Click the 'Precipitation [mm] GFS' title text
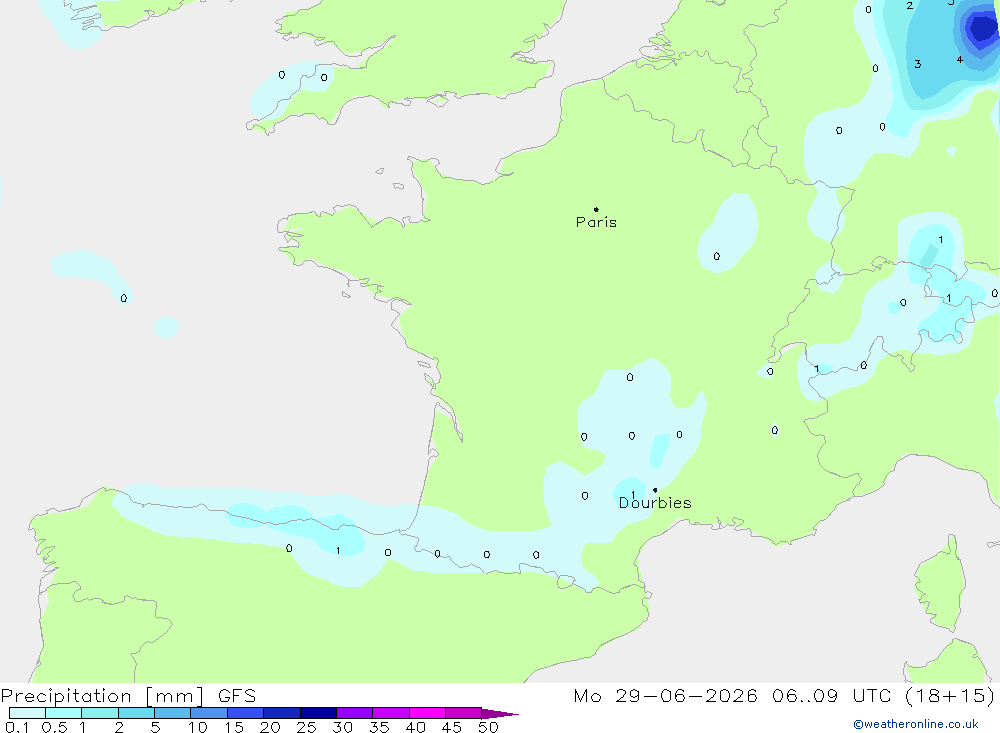This screenshot has height=733, width=1000. click(x=128, y=695)
